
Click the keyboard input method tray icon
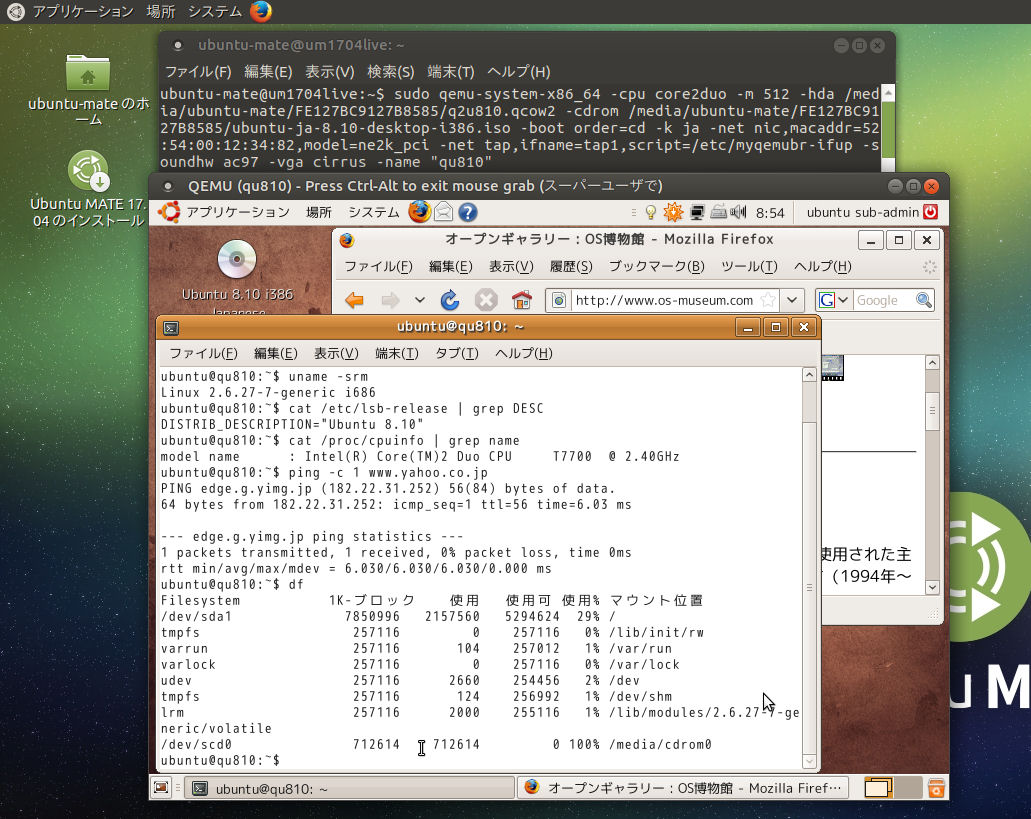click(719, 212)
